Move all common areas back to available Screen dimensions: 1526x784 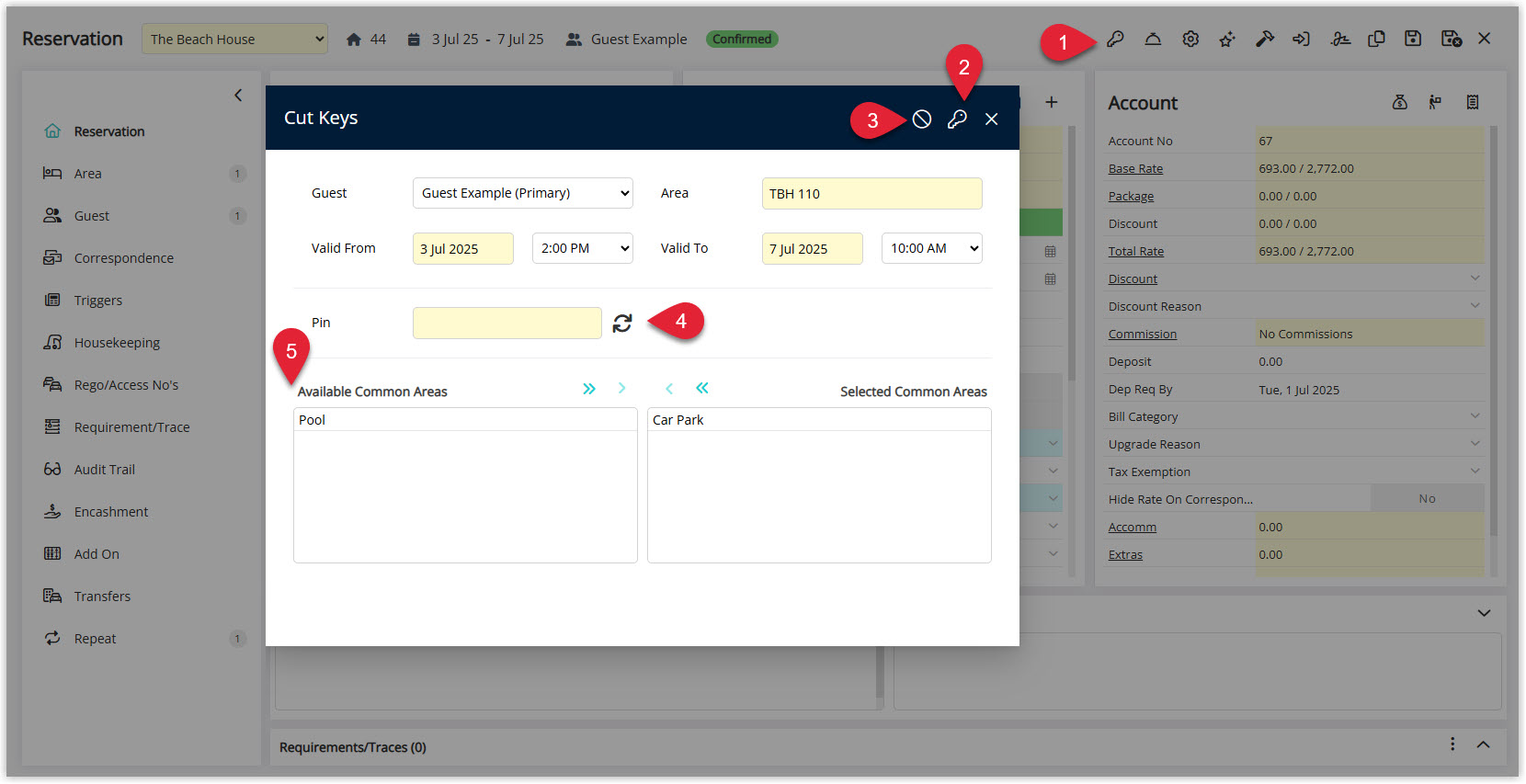pos(702,389)
